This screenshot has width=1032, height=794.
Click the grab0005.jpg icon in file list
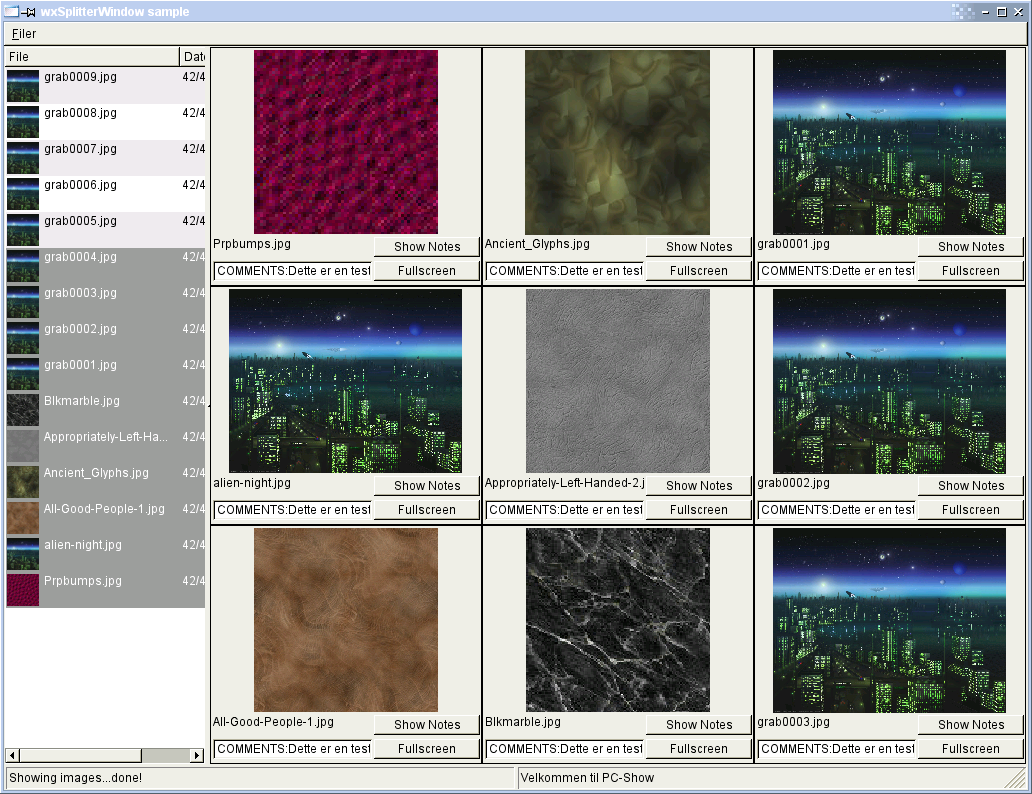click(23, 229)
